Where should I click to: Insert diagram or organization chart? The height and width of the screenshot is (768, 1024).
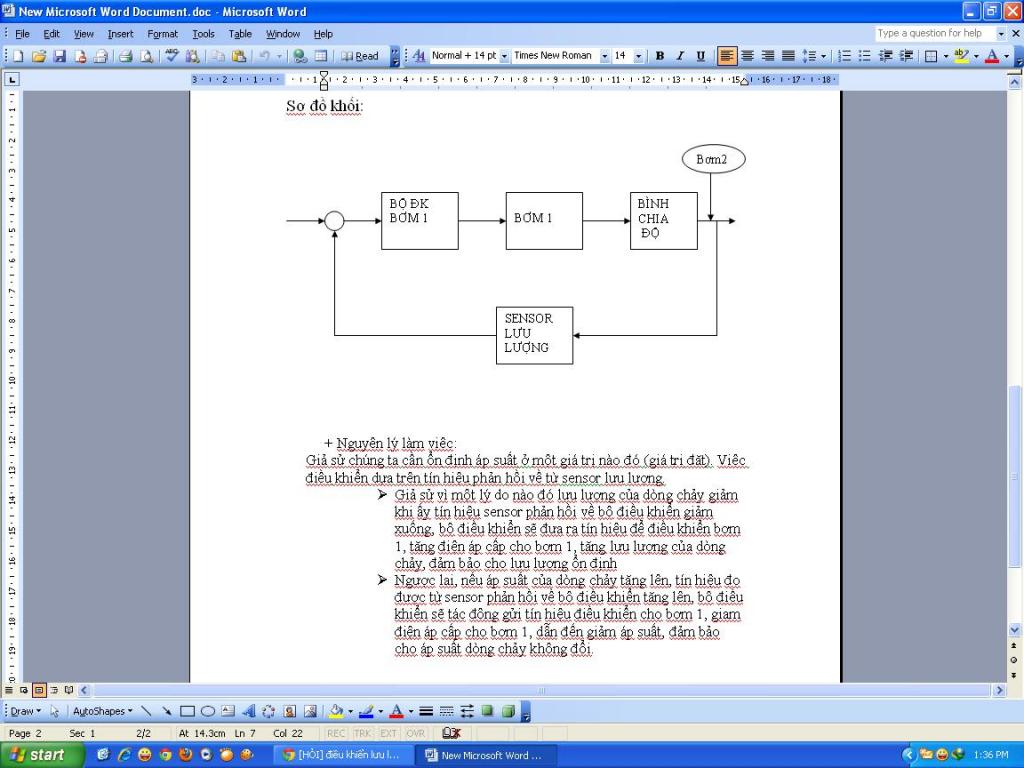tap(268, 711)
